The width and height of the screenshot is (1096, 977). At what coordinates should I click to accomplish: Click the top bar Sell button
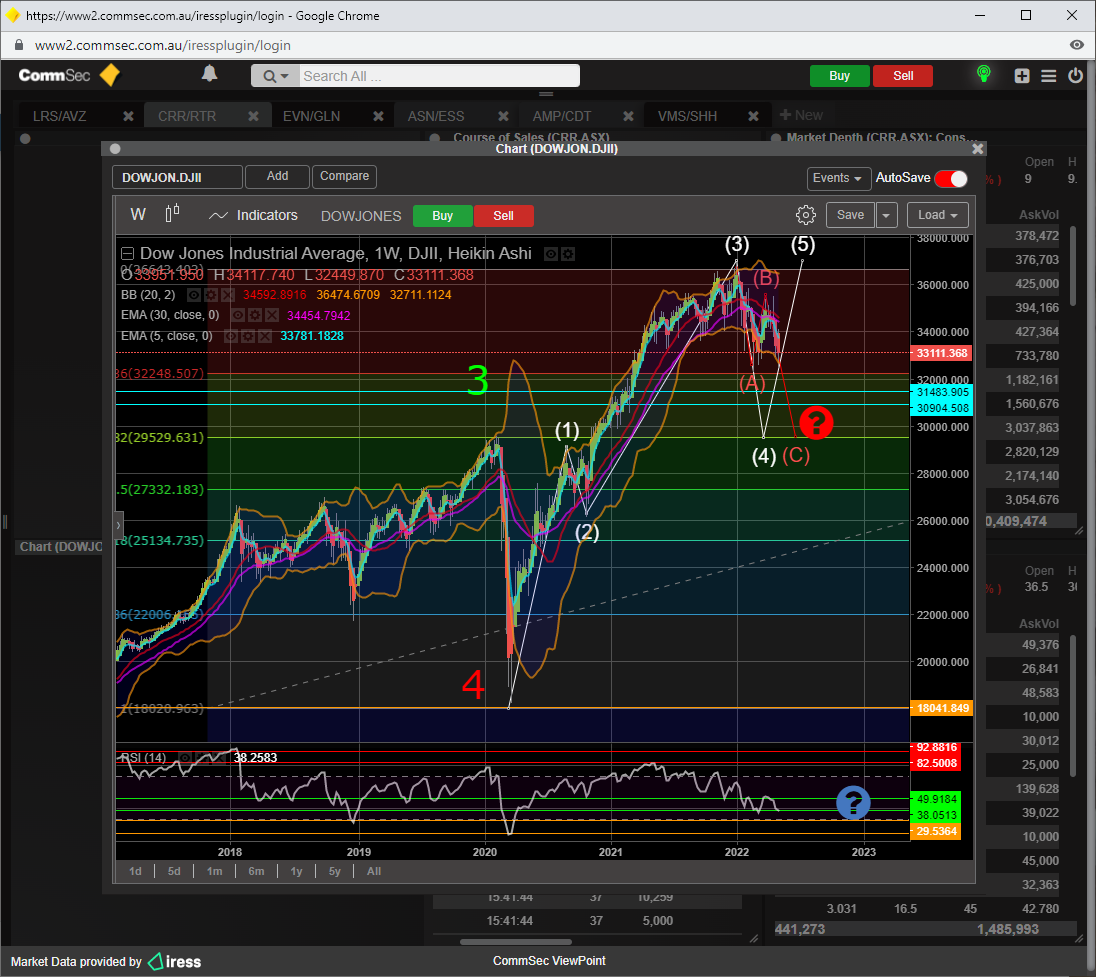tap(903, 76)
